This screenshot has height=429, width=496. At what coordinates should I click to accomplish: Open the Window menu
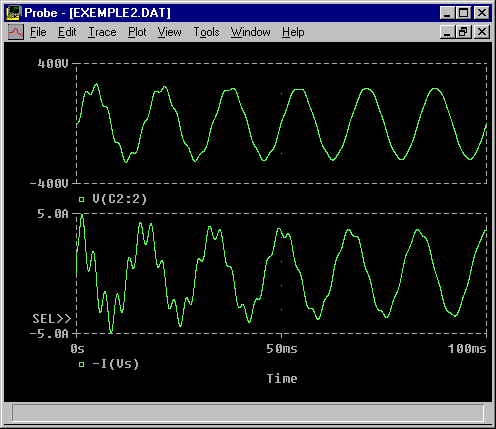tap(251, 32)
